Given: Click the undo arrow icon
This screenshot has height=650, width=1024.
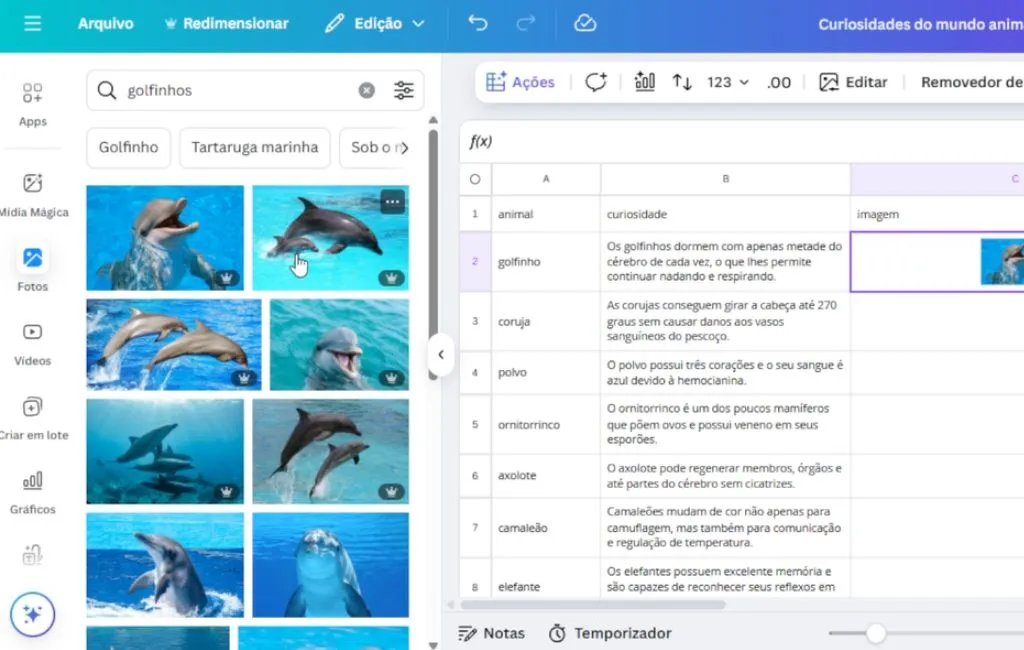Looking at the screenshot, I should pos(478,23).
